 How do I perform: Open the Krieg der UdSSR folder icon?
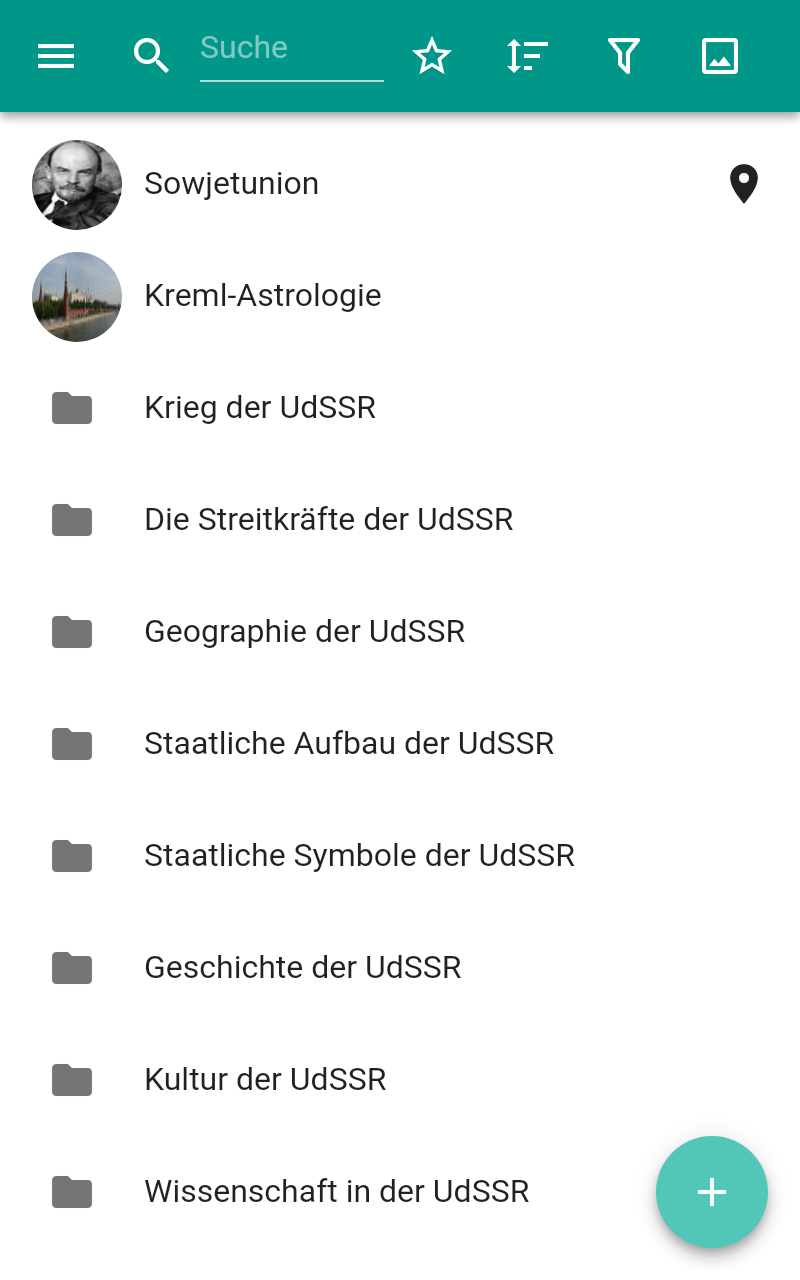[x=72, y=408]
